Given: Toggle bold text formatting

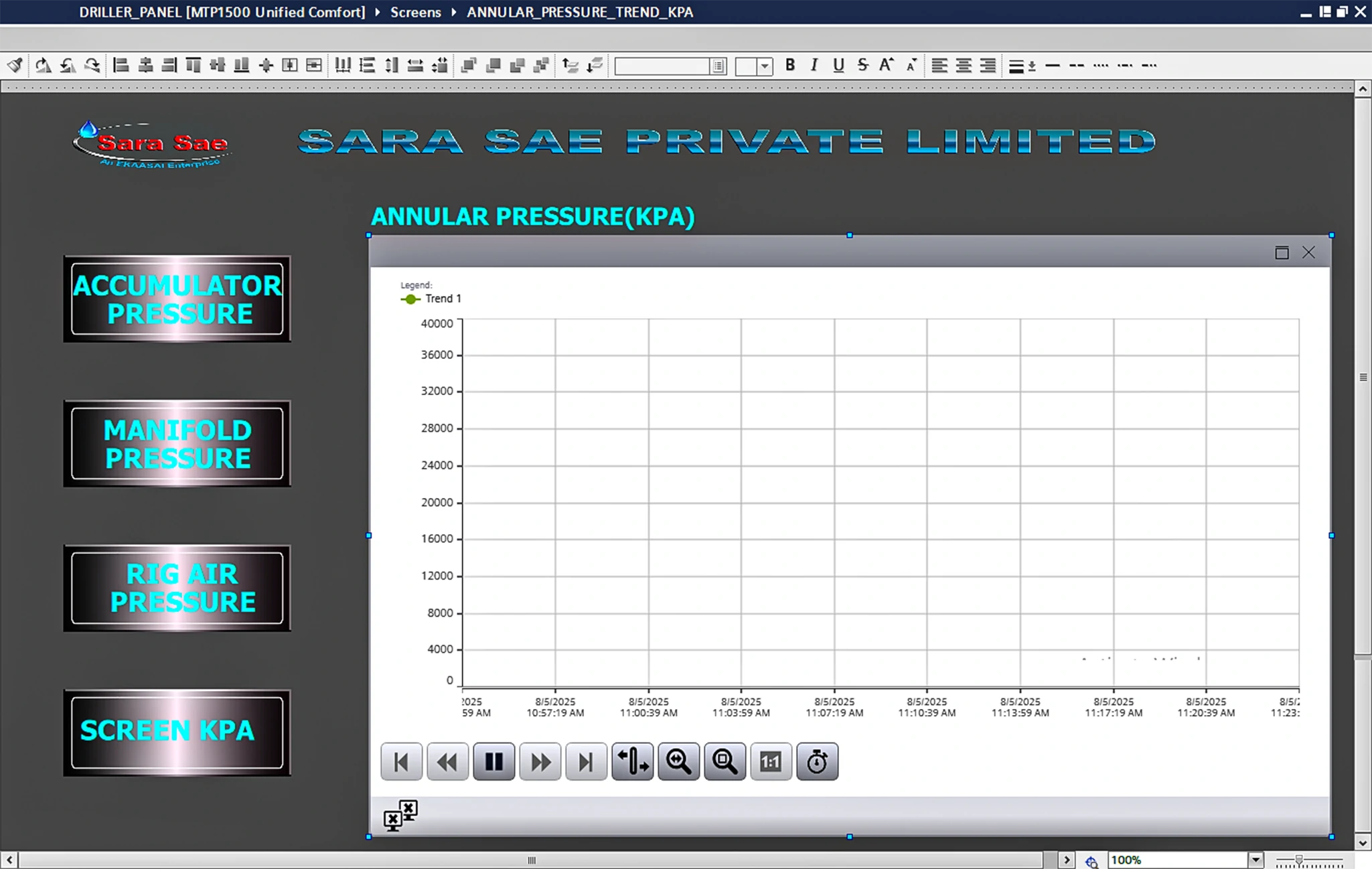Looking at the screenshot, I should point(790,66).
